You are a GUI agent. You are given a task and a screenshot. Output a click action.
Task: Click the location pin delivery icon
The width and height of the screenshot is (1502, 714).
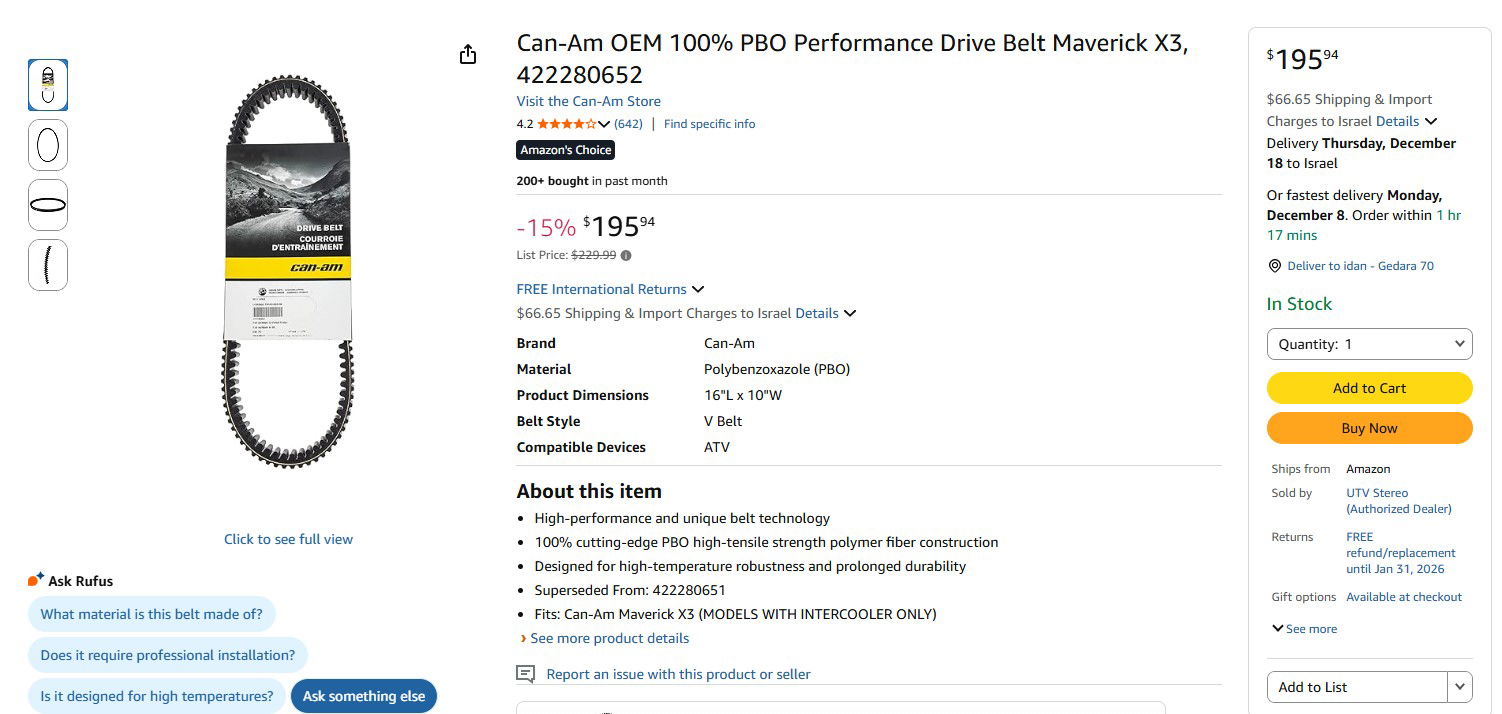[1274, 266]
